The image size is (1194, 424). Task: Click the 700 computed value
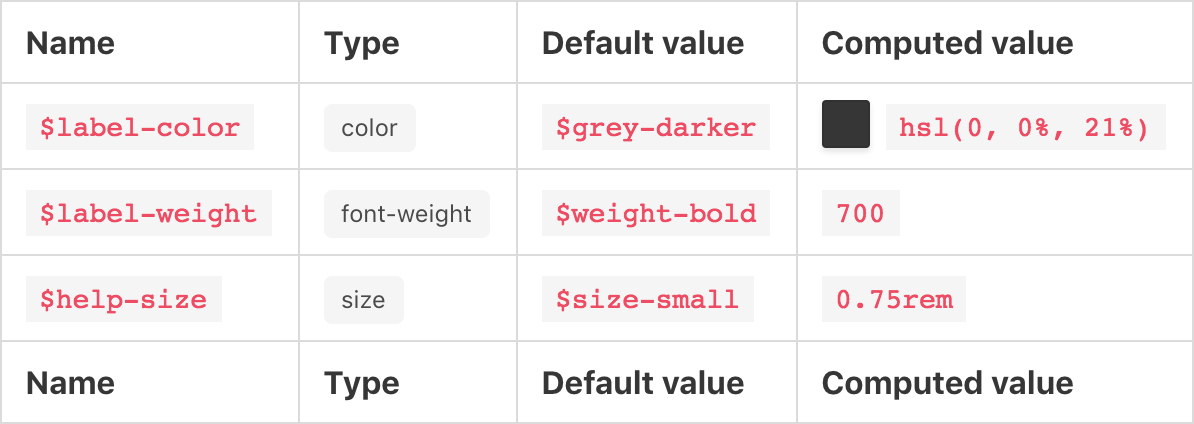pos(861,214)
